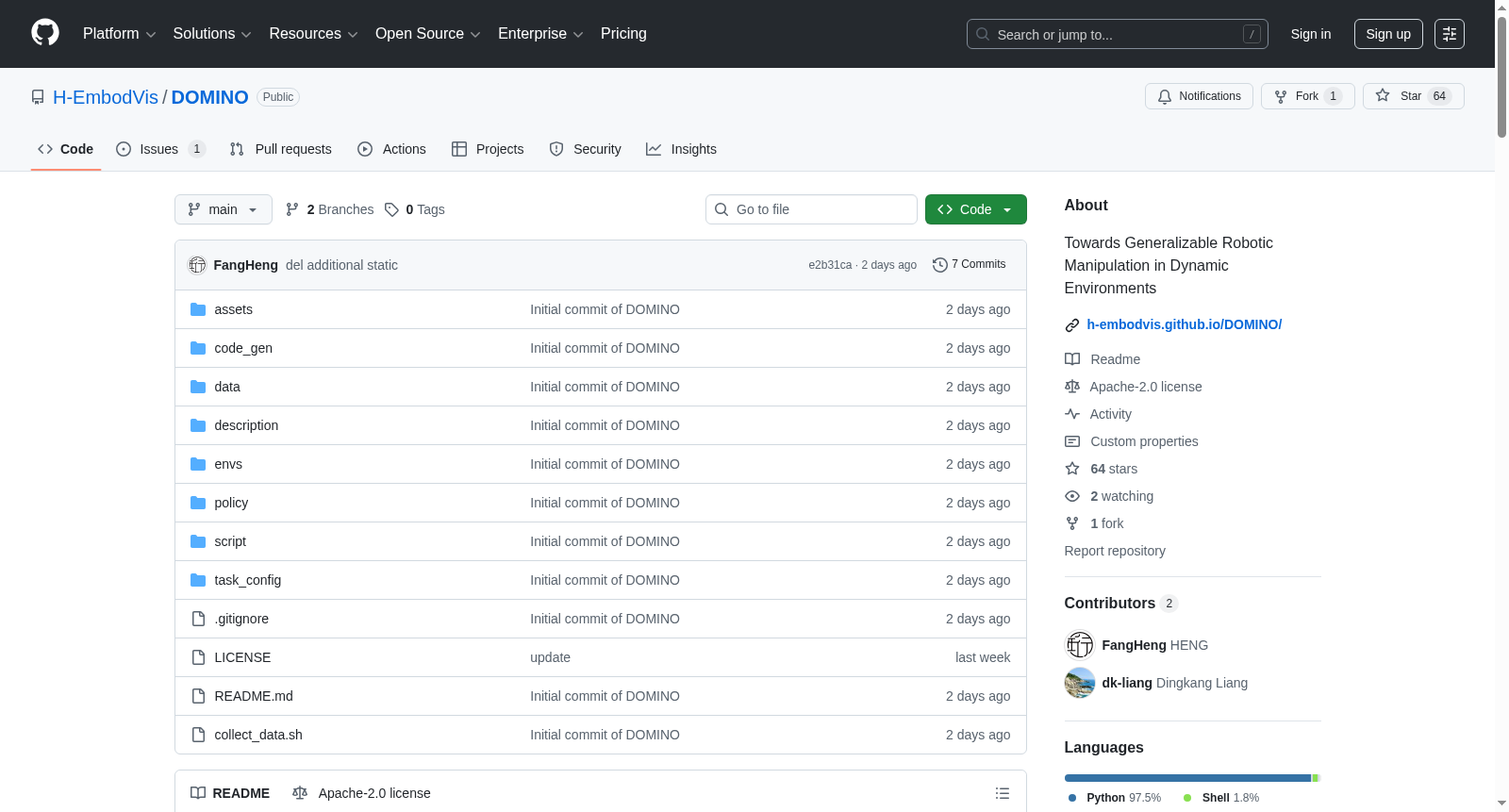Switch to the Issues tab
This screenshot has width=1509, height=812.
click(x=160, y=149)
